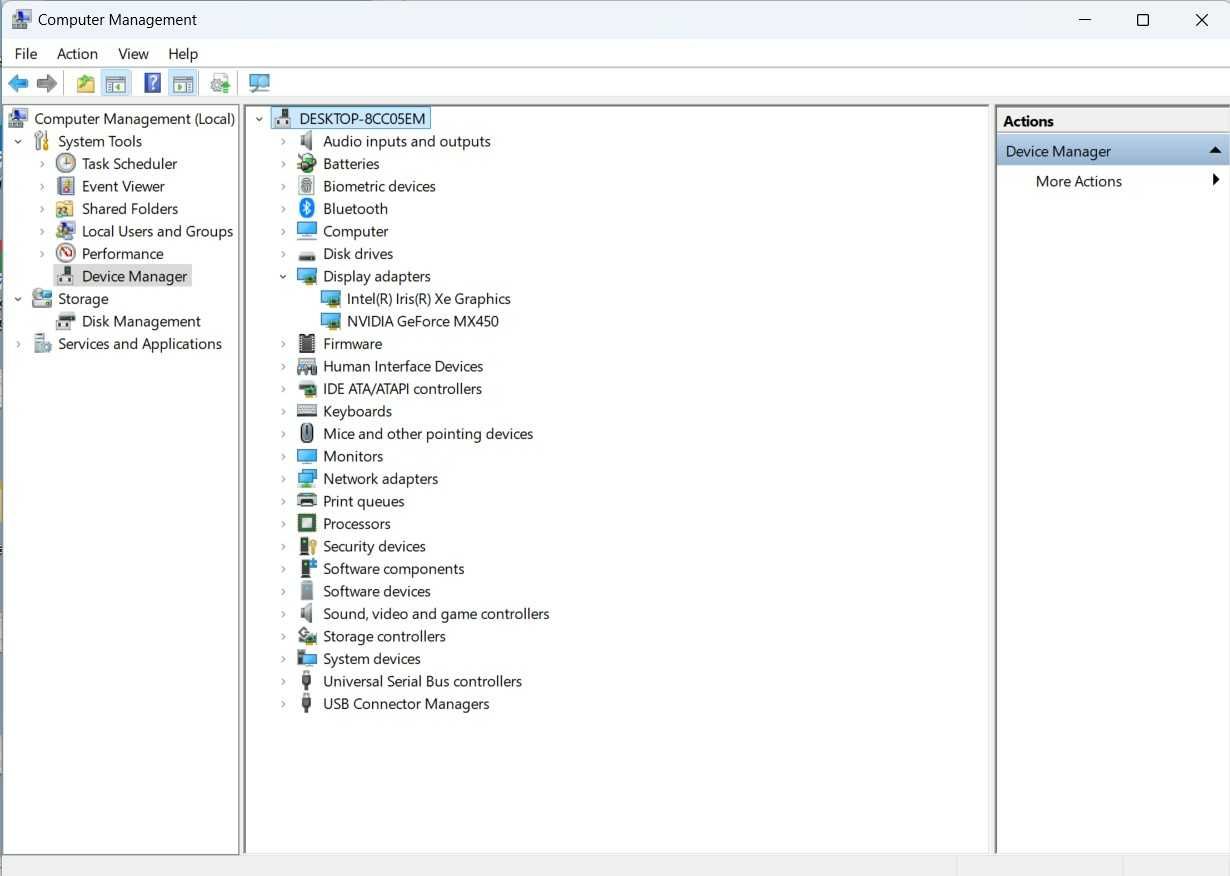This screenshot has width=1230, height=876.
Task: Select the Software devices category
Action: 376,591
